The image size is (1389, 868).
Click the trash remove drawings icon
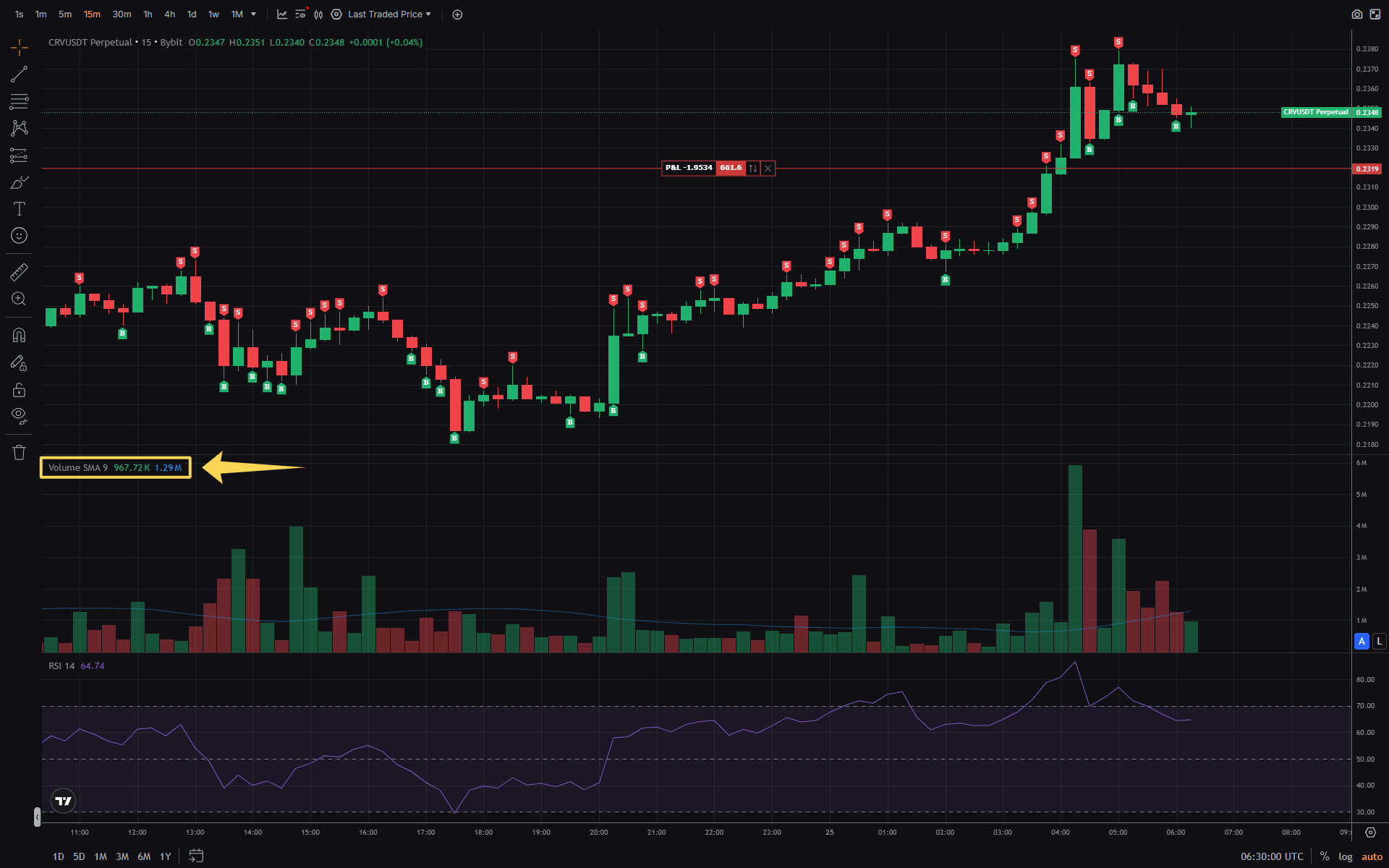20,453
